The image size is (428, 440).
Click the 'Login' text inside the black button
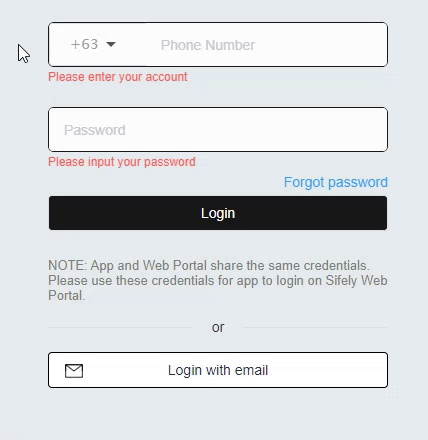[218, 213]
